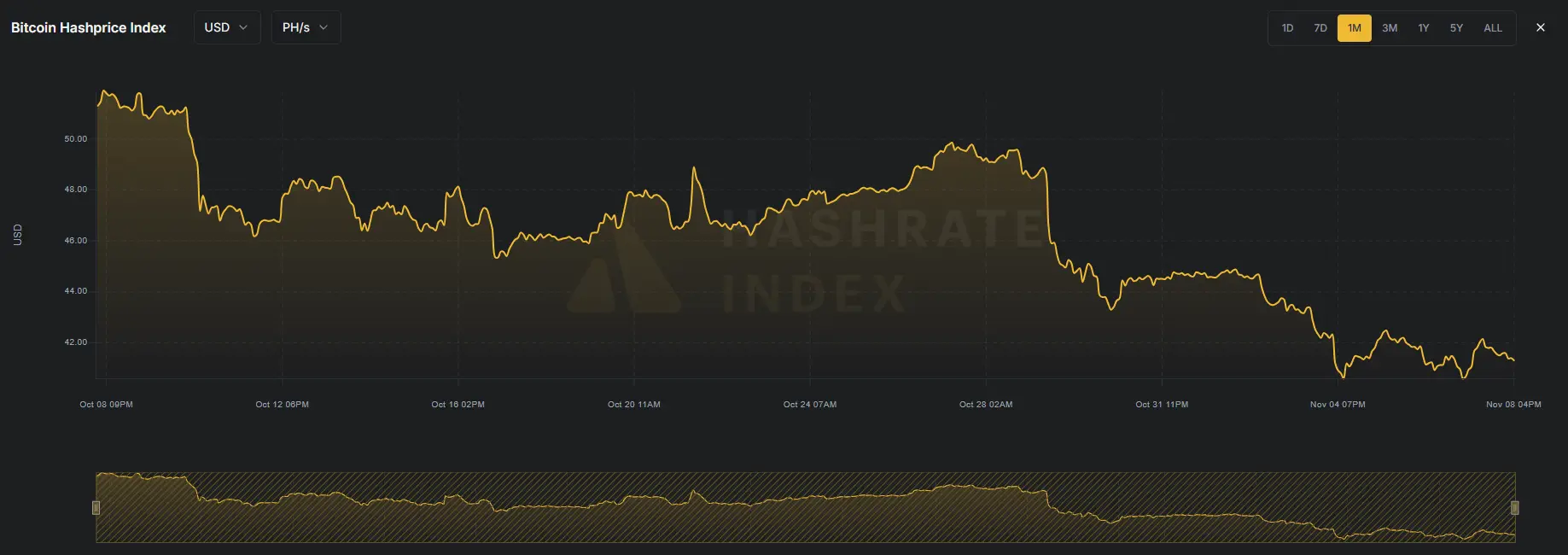The image size is (1568, 555).
Task: Pick the 5Y time range
Action: pos(1456,28)
